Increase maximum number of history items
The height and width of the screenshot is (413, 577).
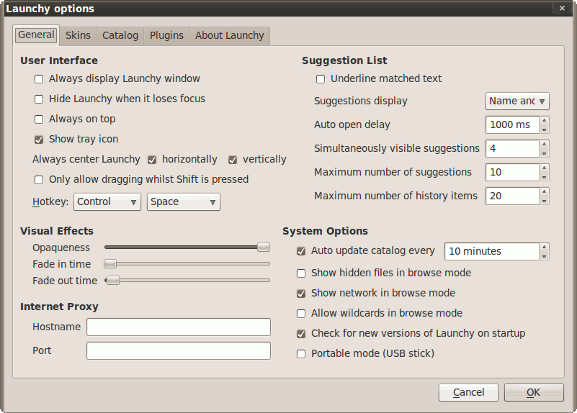point(544,191)
